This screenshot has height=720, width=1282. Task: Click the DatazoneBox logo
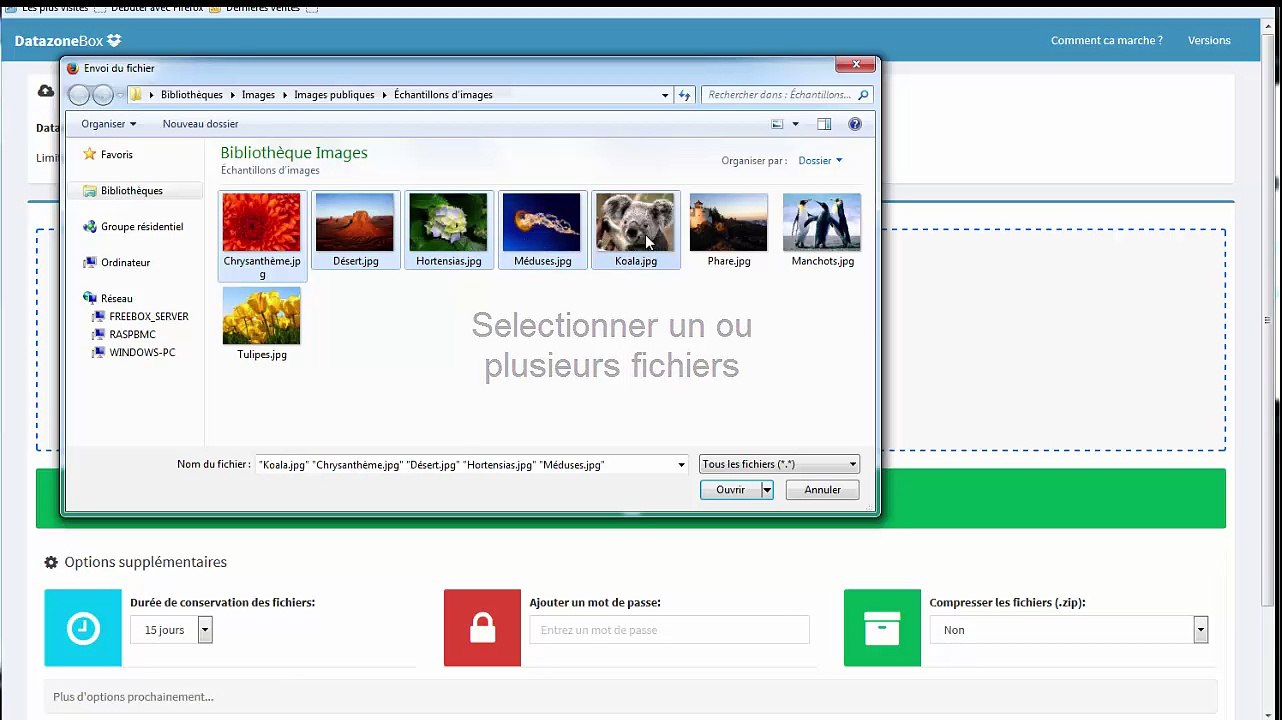coord(68,41)
